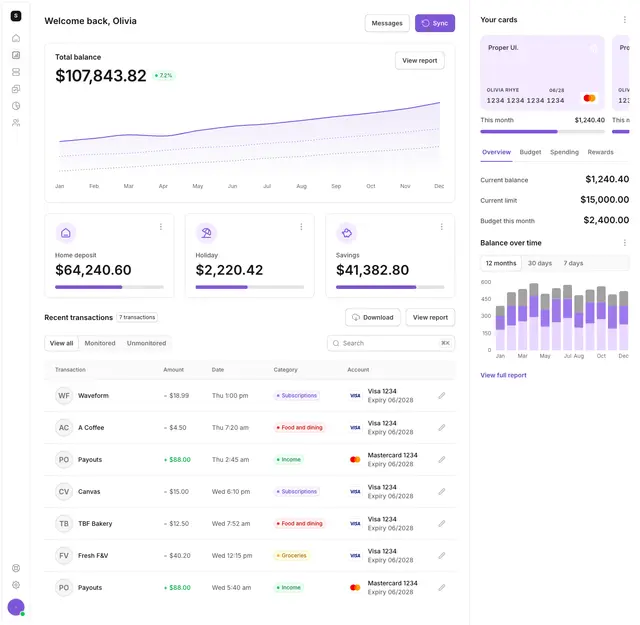Click the Groceries category tag
This screenshot has height=625, width=640.
(291, 556)
